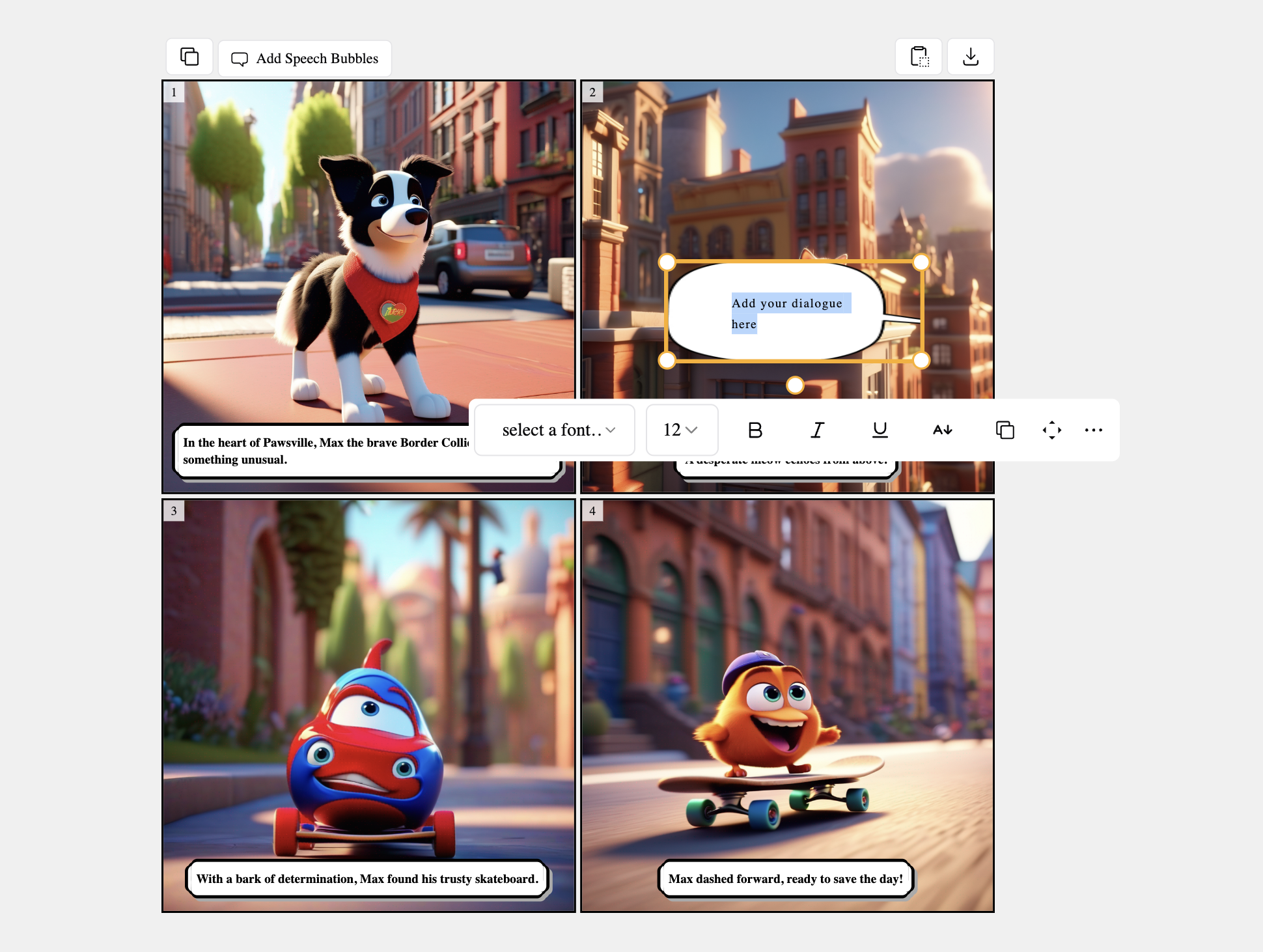Click the copy layout icon beside Add Speech Bubbles

[x=189, y=57]
